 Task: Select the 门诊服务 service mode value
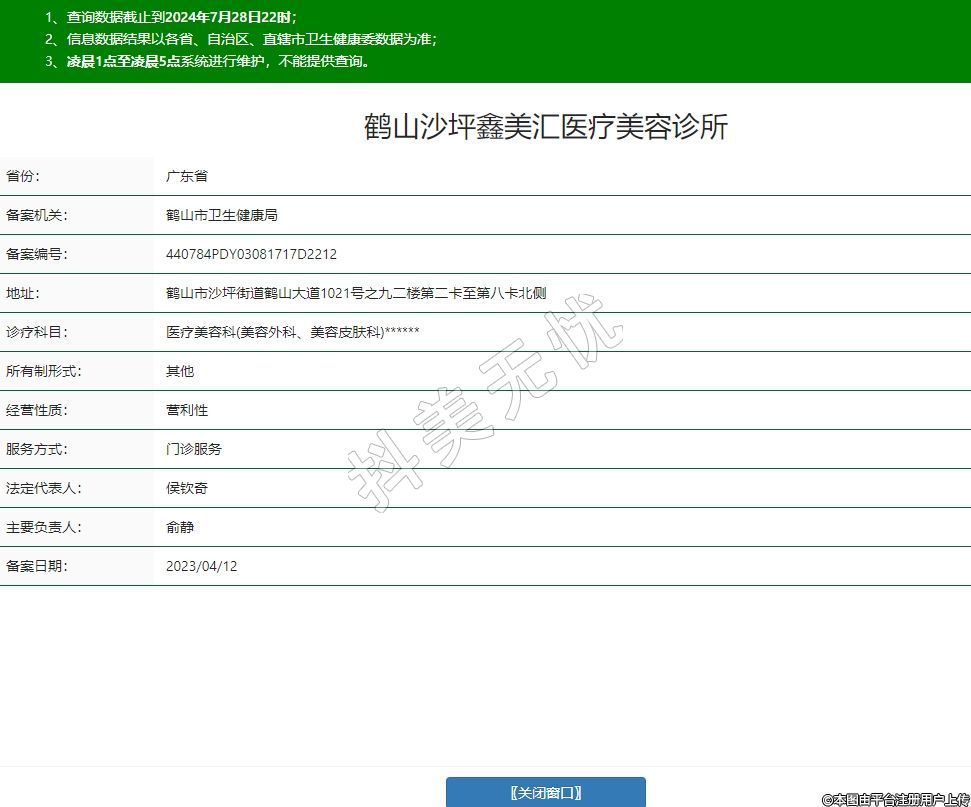point(194,449)
